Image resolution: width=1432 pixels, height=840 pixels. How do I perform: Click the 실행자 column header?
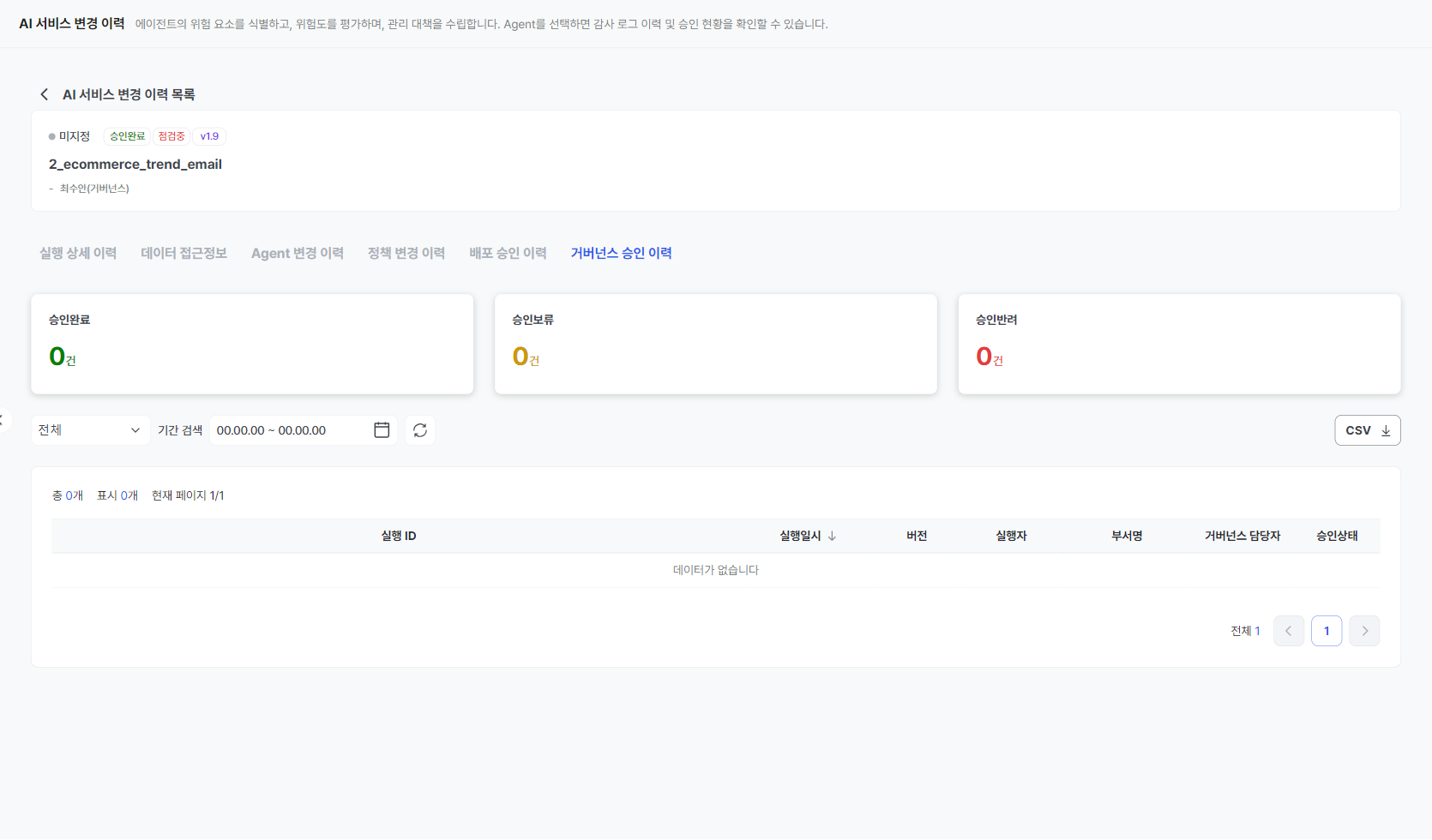1011,536
